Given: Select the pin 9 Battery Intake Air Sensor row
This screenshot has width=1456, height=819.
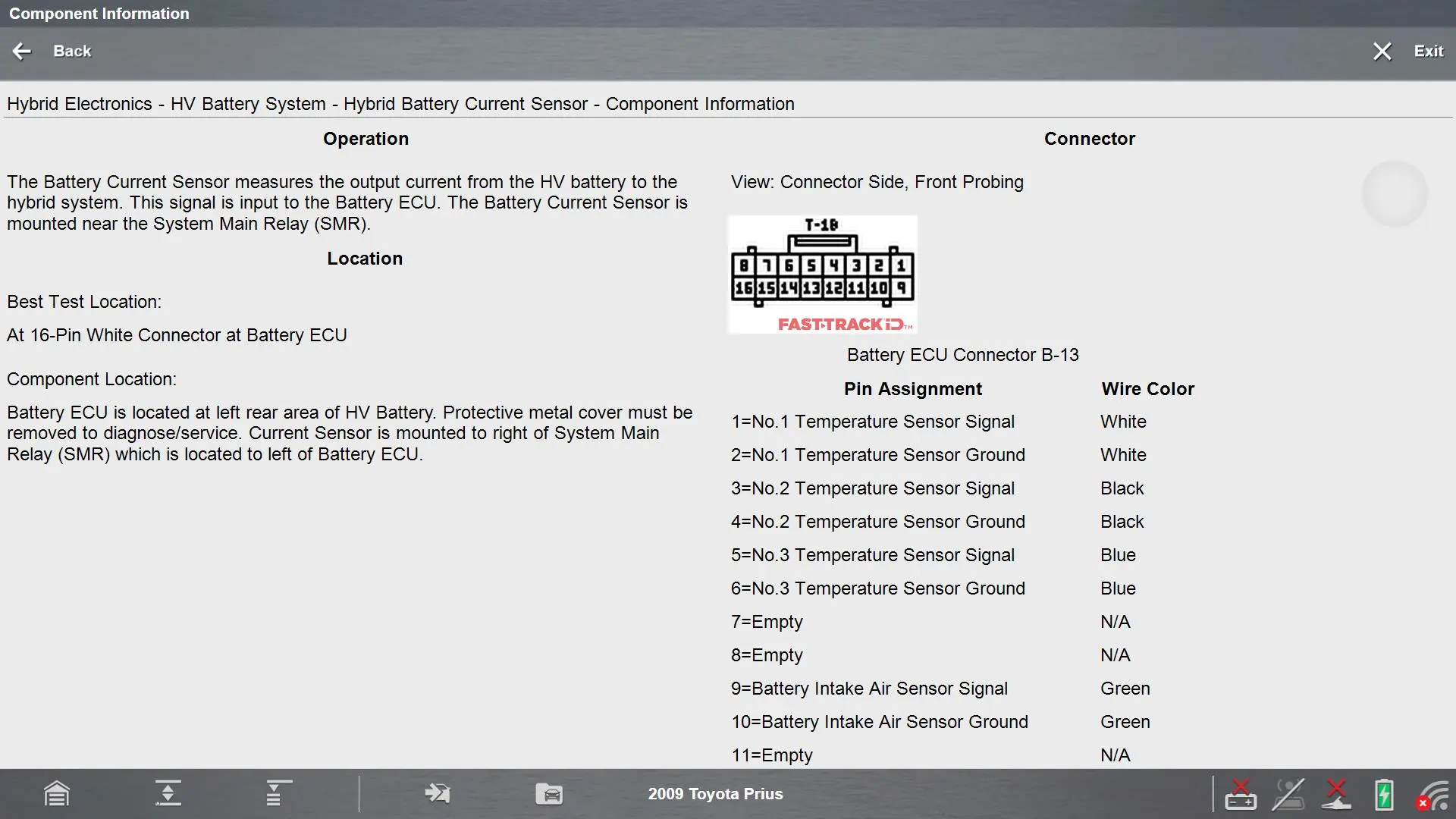Looking at the screenshot, I should coord(869,688).
